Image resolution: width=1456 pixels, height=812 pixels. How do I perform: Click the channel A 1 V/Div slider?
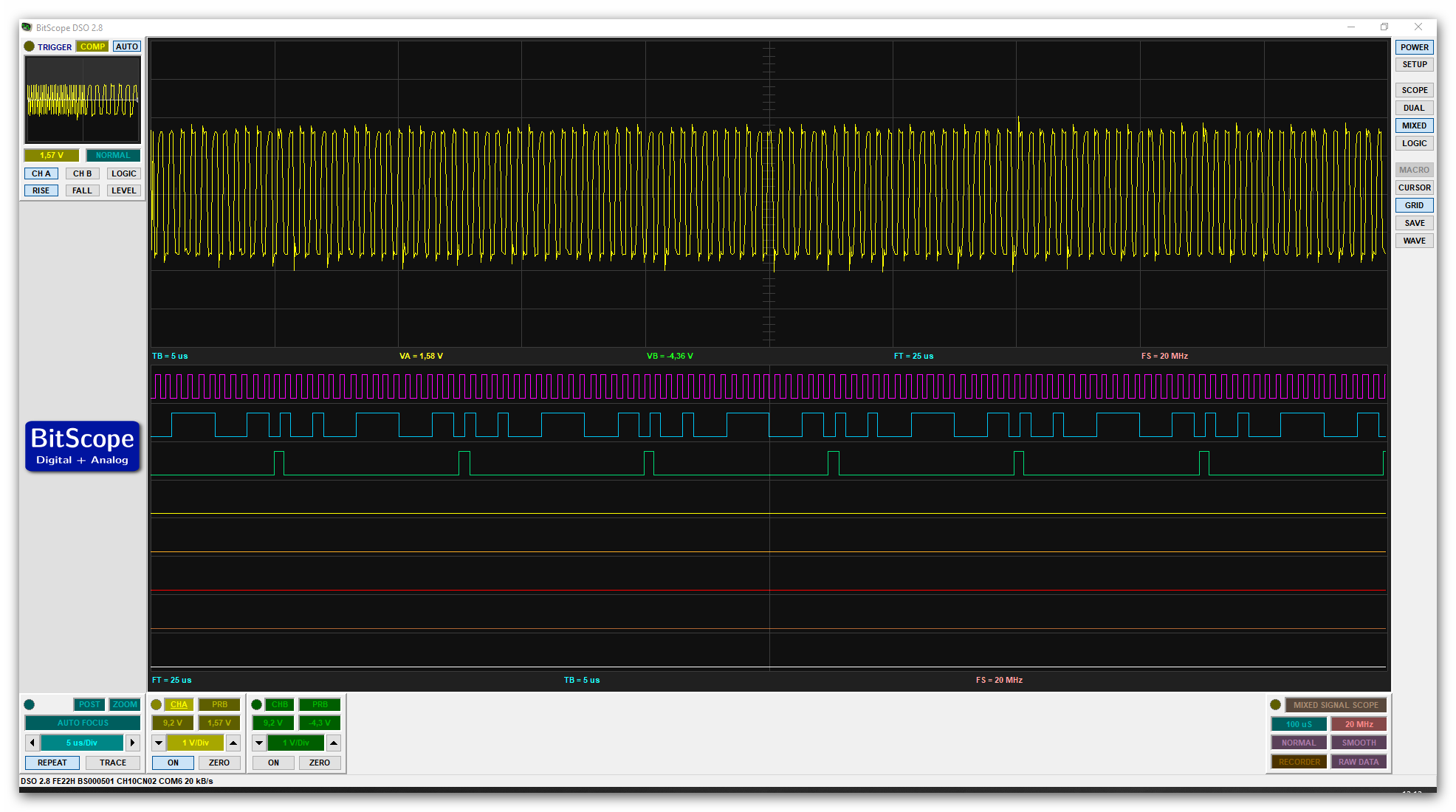(x=196, y=743)
